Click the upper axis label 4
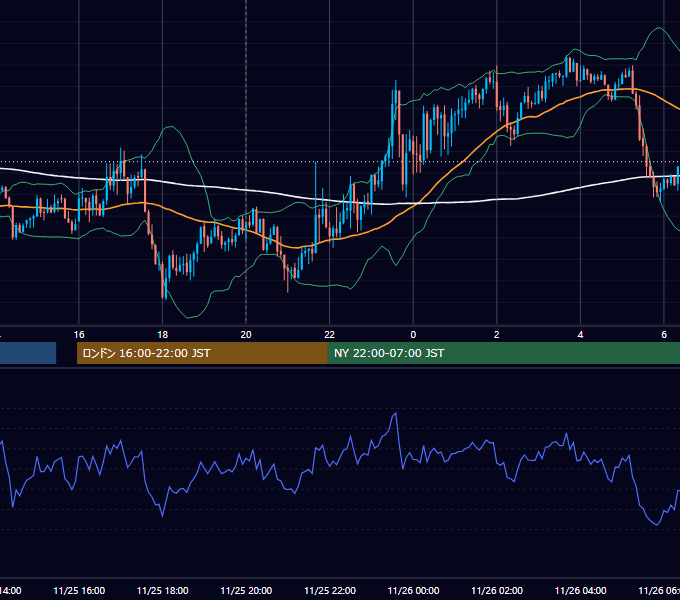The height and width of the screenshot is (600, 680). click(580, 335)
